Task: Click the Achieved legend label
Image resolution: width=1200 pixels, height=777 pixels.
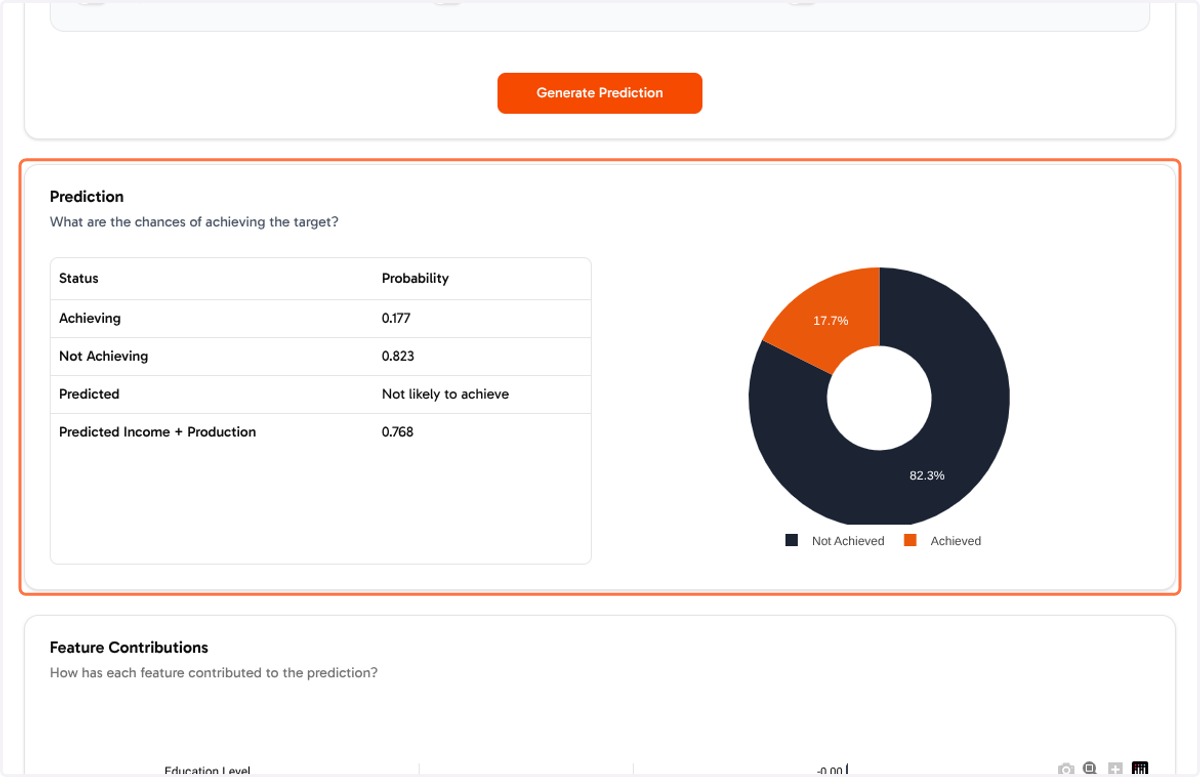Action: pos(956,541)
